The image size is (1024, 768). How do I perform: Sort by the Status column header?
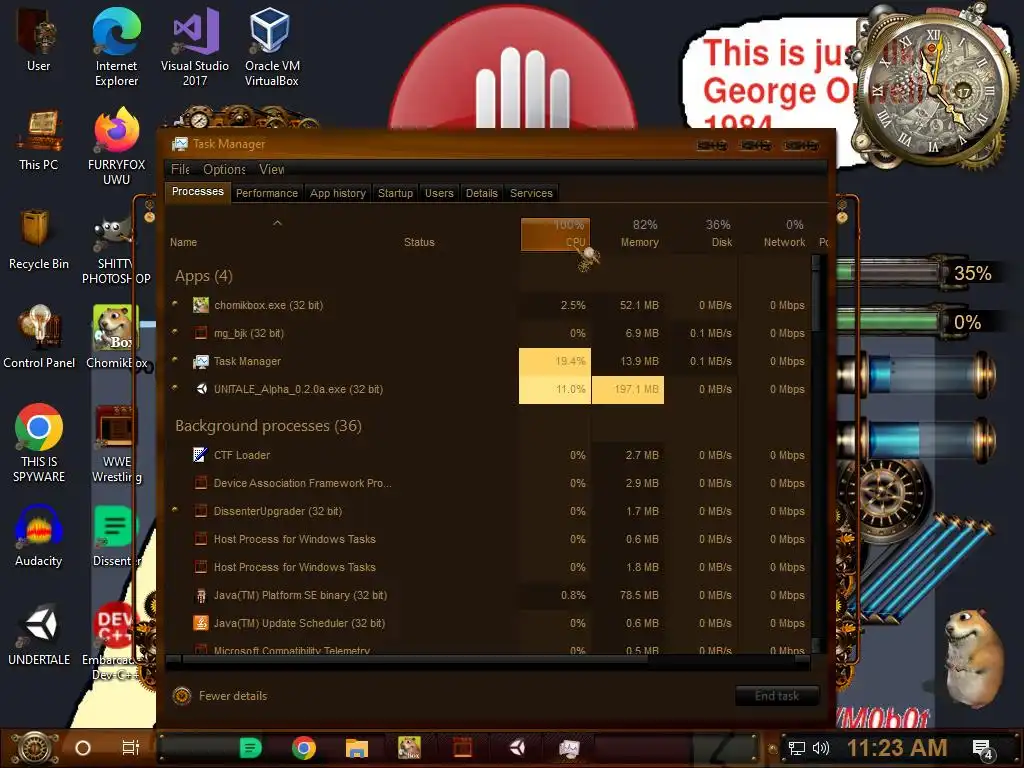coord(457,234)
